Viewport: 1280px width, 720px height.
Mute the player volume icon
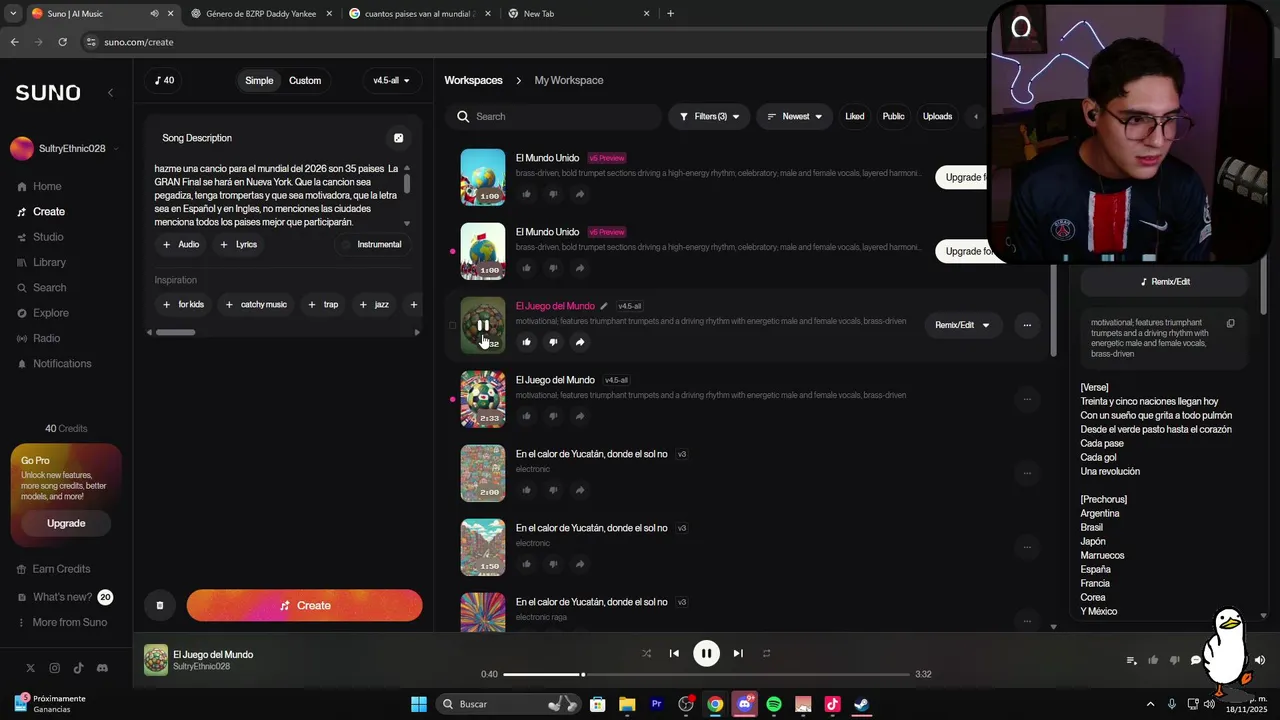(x=1260, y=660)
